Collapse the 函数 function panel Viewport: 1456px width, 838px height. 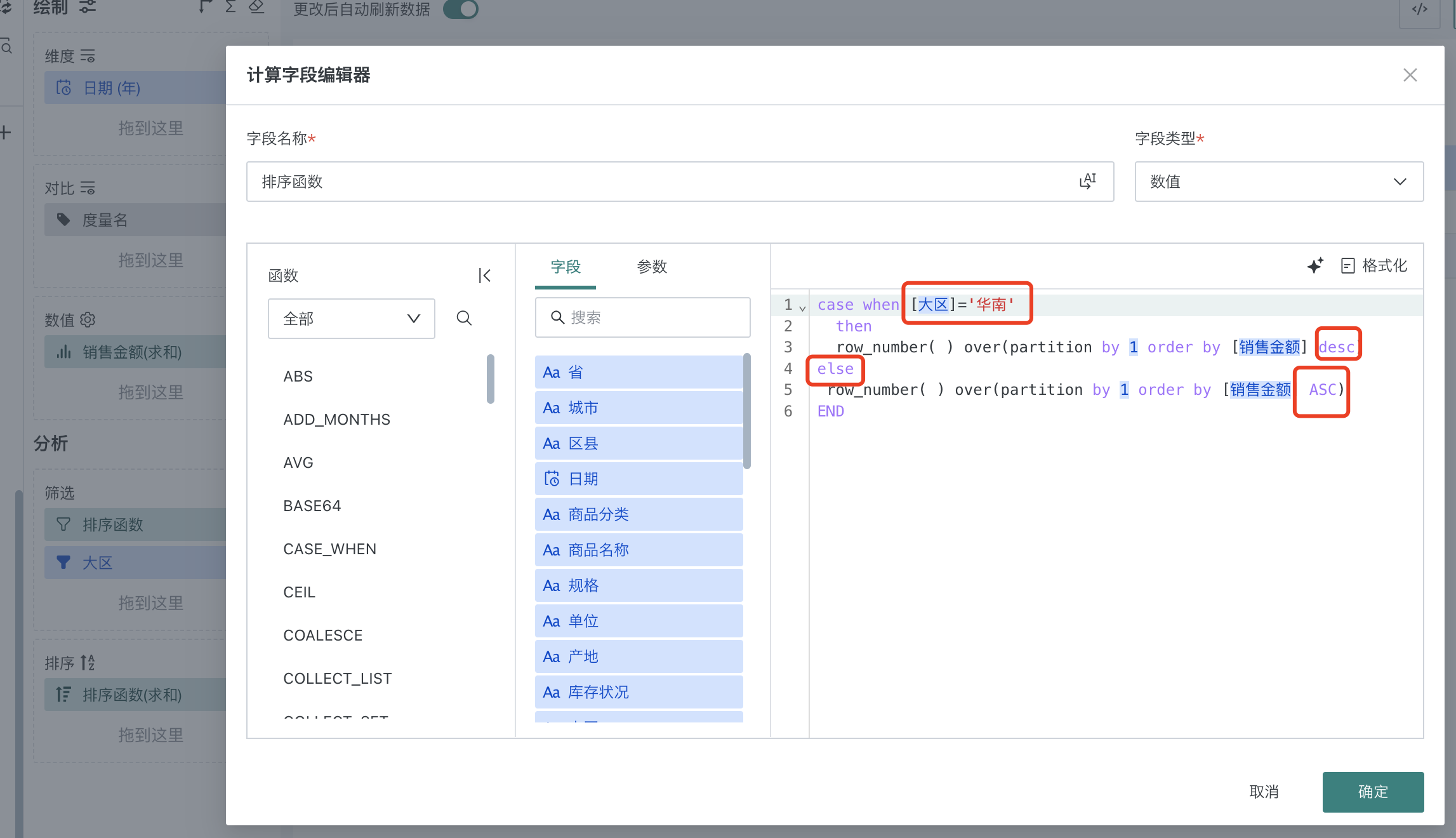coord(484,276)
